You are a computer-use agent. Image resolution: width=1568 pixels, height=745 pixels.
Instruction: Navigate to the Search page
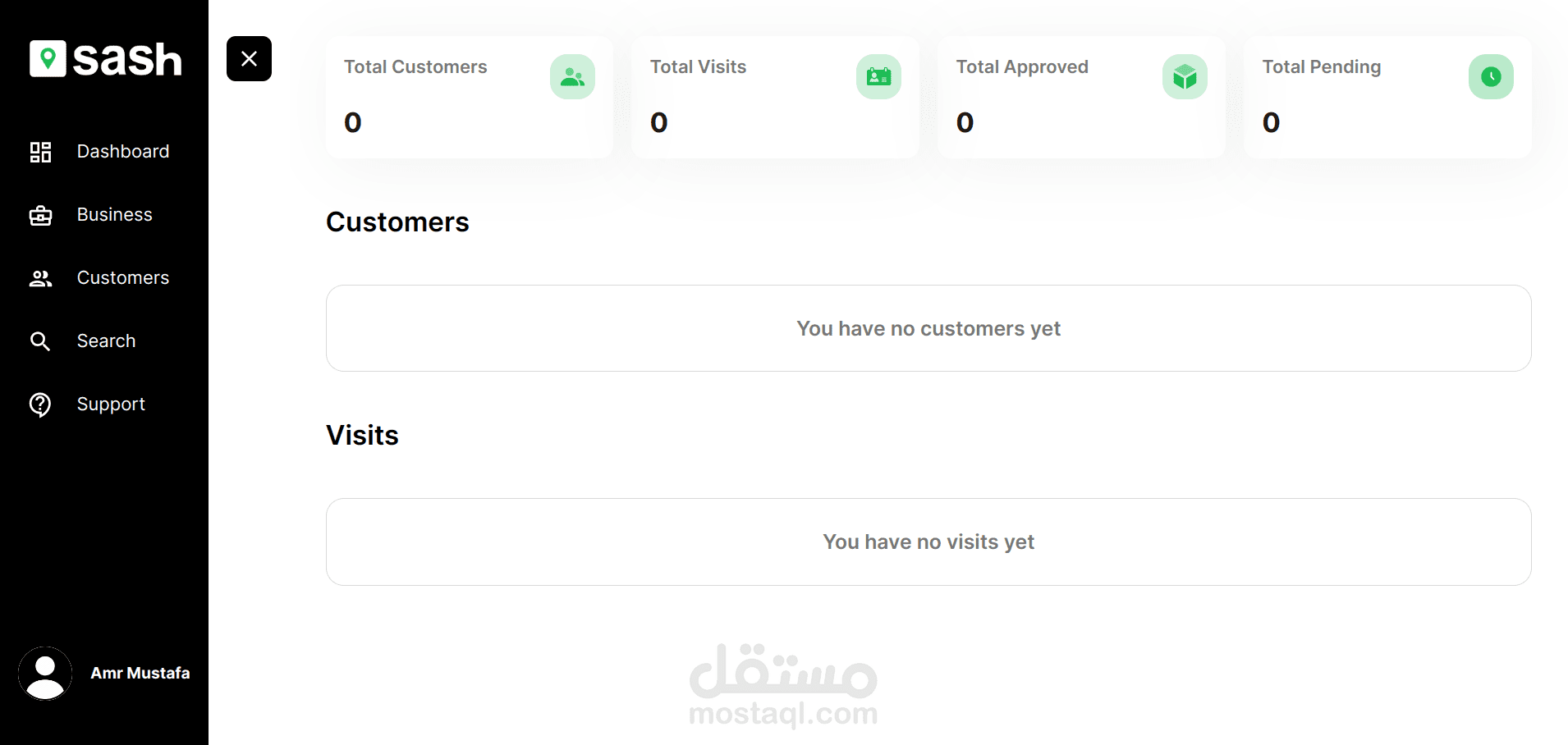click(107, 341)
